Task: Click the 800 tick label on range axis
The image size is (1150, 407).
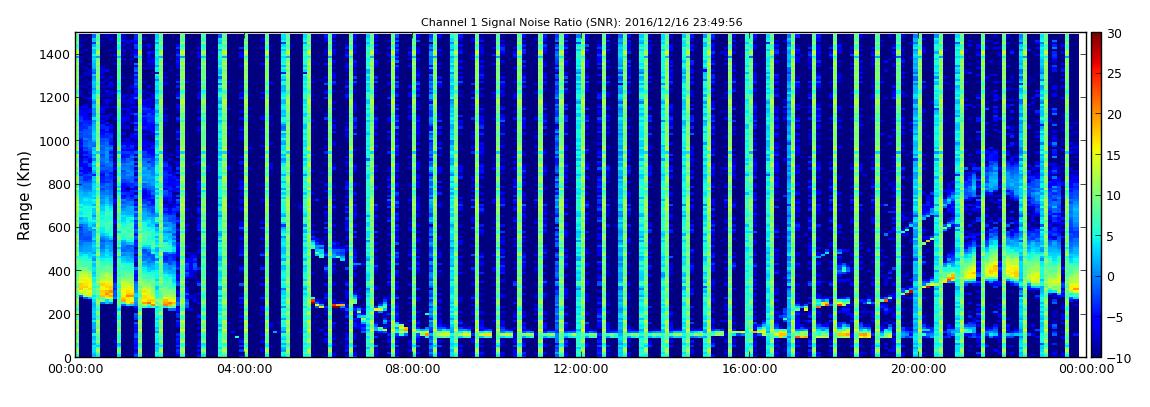Action: click(59, 185)
